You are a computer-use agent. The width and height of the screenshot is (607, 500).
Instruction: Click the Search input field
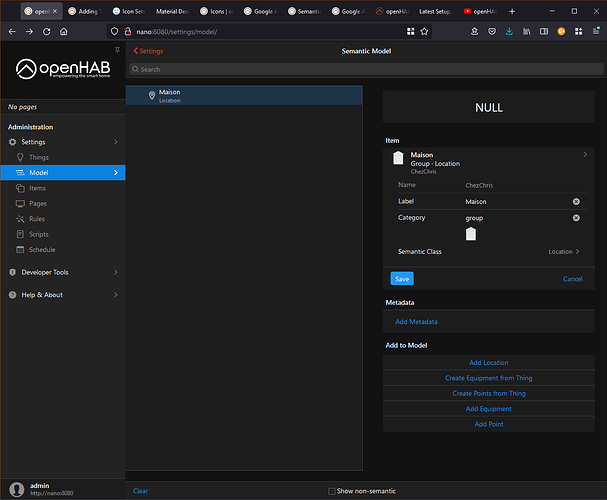click(366, 69)
